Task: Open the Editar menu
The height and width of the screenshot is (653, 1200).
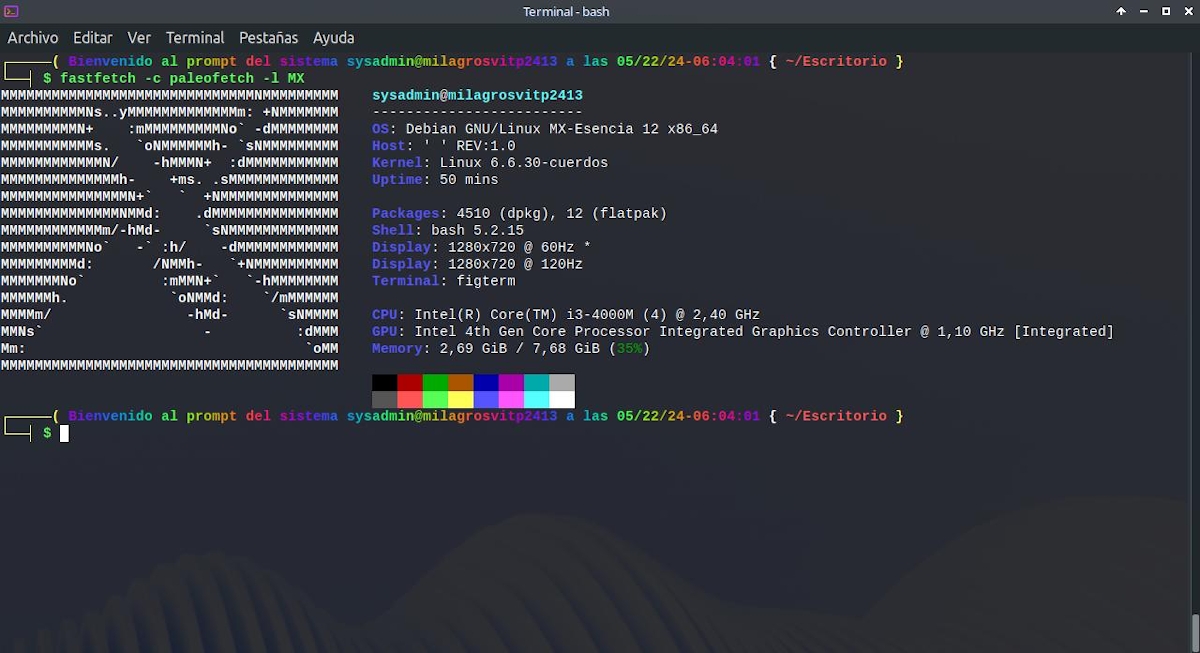Action: point(92,37)
